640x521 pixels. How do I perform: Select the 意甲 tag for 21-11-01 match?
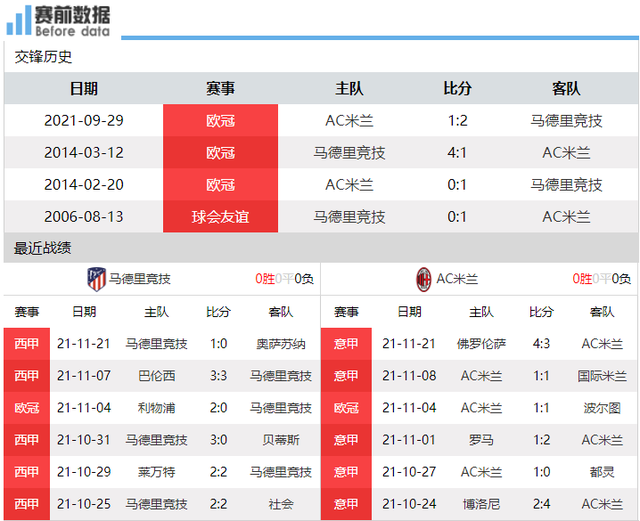pyautogui.click(x=346, y=440)
